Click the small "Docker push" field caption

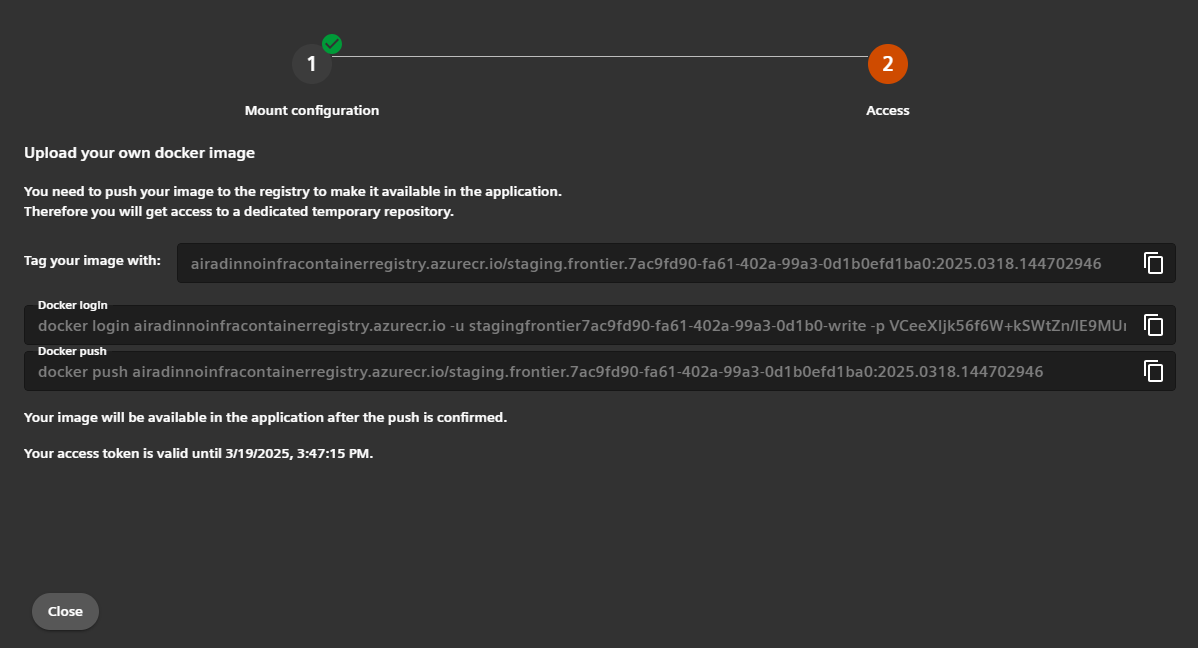pyautogui.click(x=72, y=351)
